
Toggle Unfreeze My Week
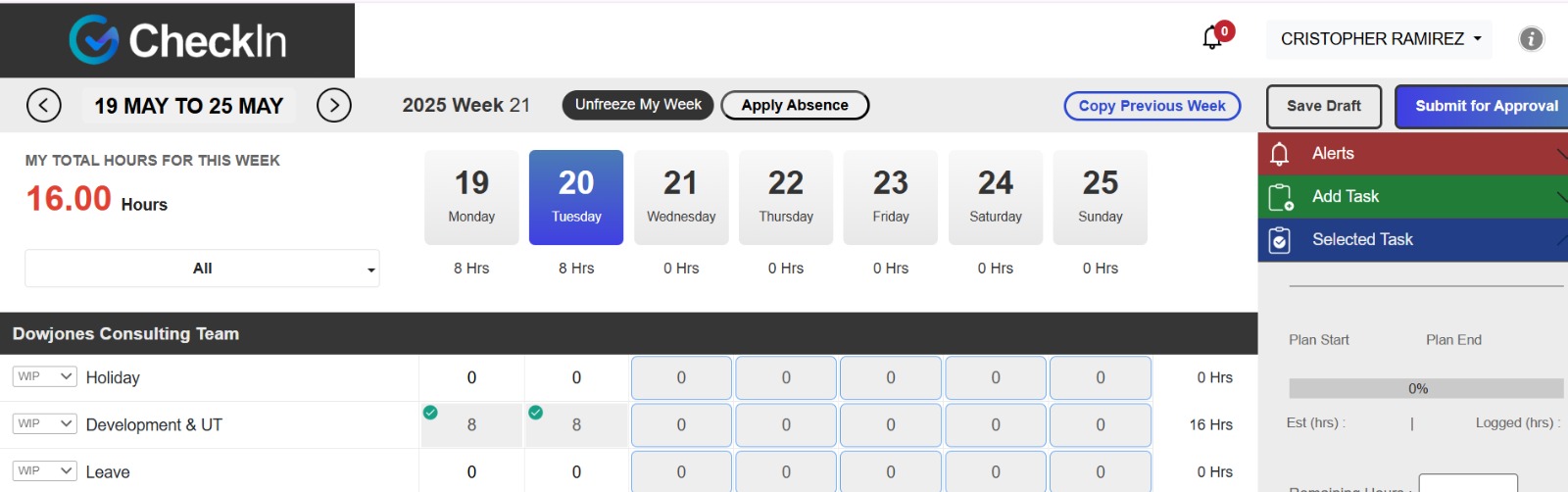[638, 105]
